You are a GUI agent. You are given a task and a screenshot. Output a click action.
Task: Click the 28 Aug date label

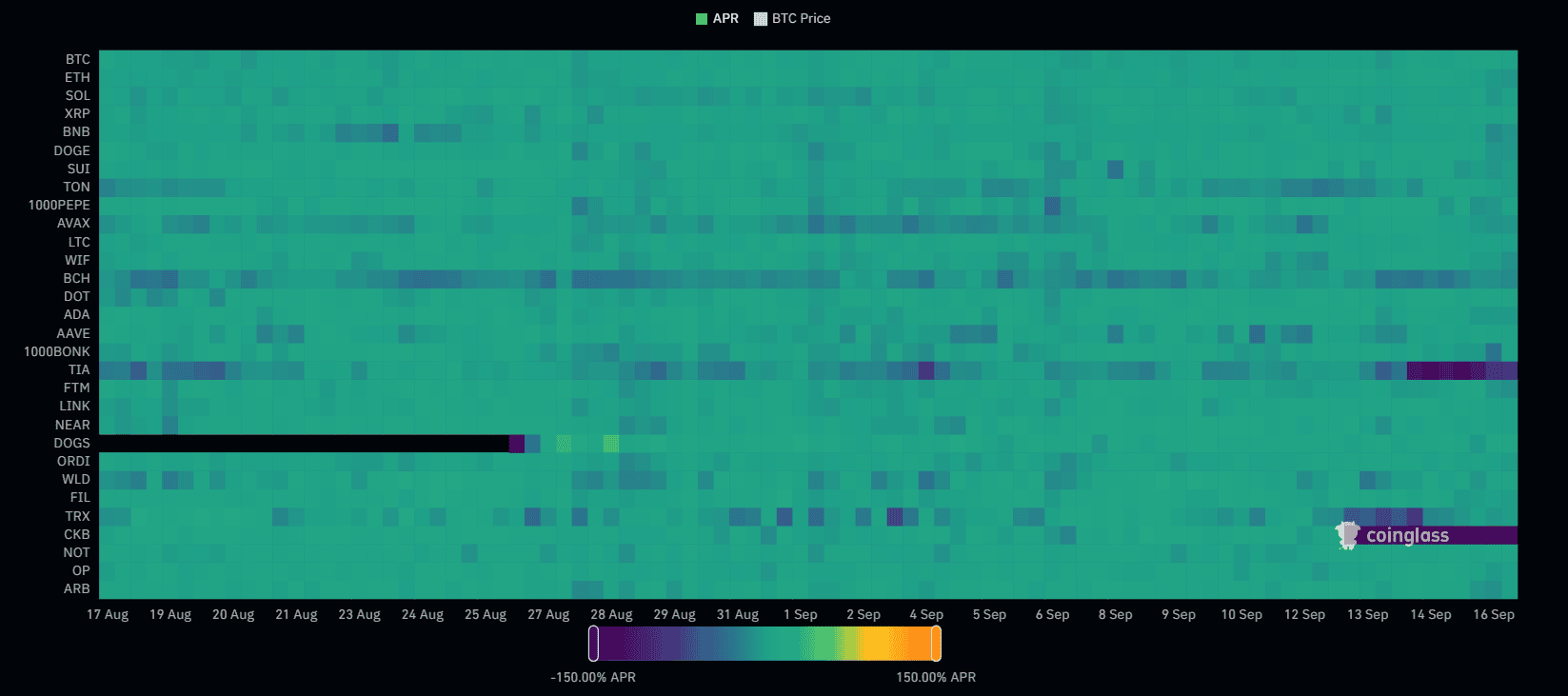pos(611,614)
